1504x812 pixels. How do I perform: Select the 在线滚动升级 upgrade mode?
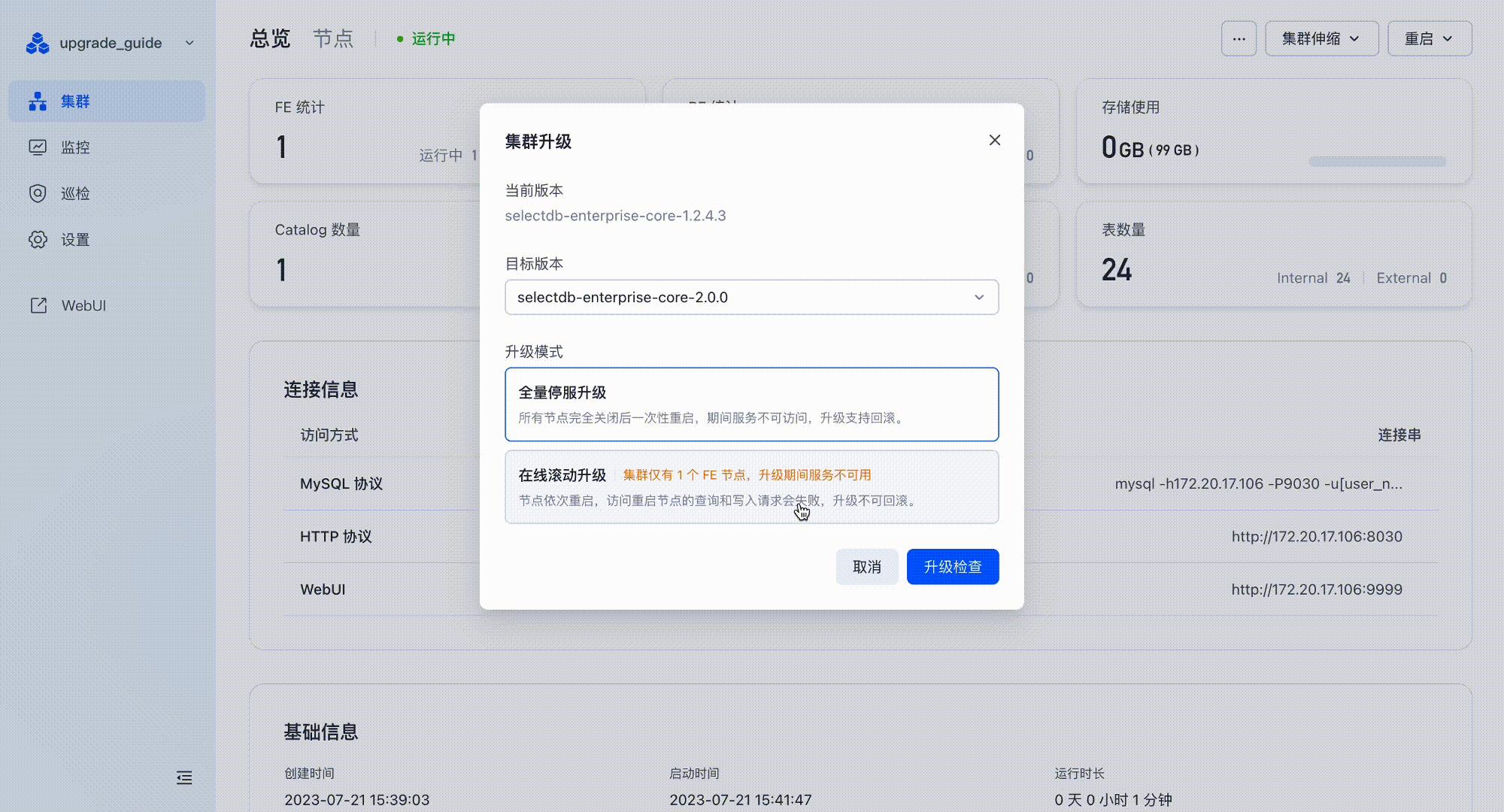pyautogui.click(x=751, y=486)
